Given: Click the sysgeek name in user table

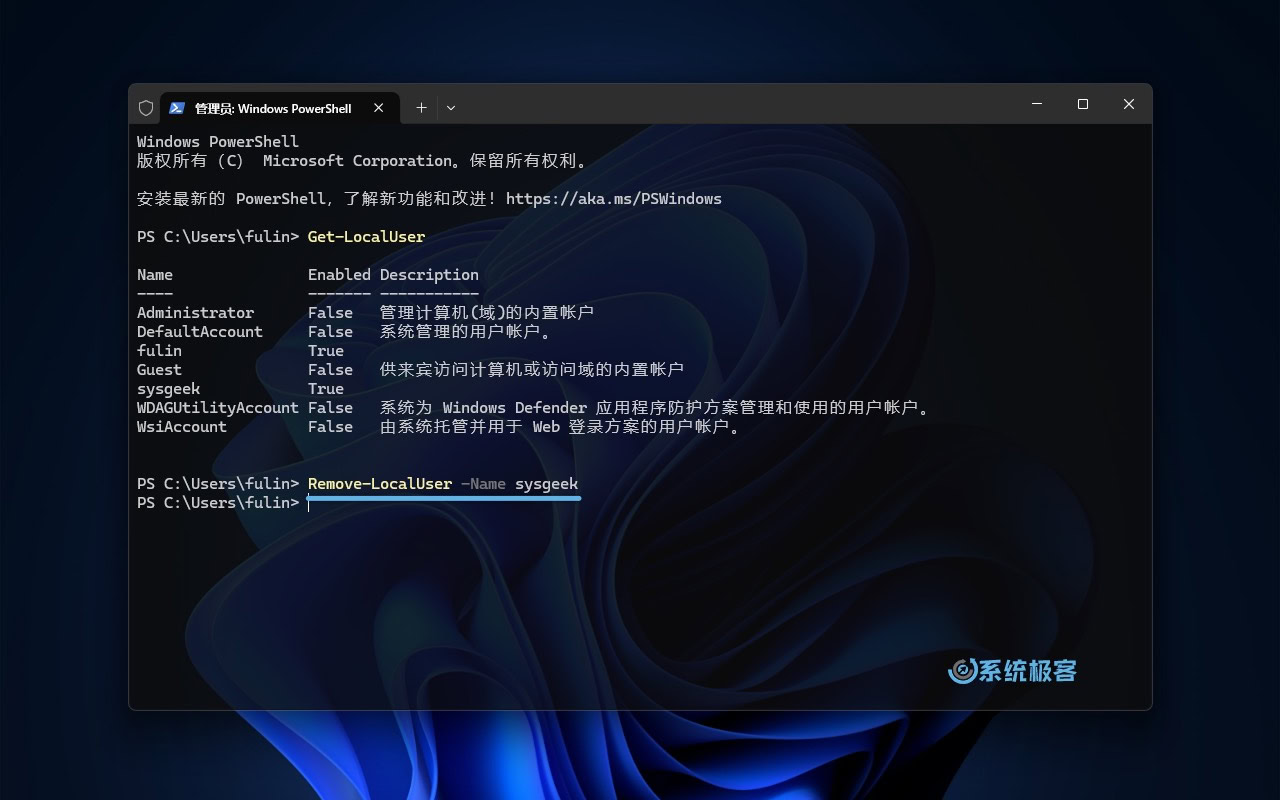Looking at the screenshot, I should point(169,389).
